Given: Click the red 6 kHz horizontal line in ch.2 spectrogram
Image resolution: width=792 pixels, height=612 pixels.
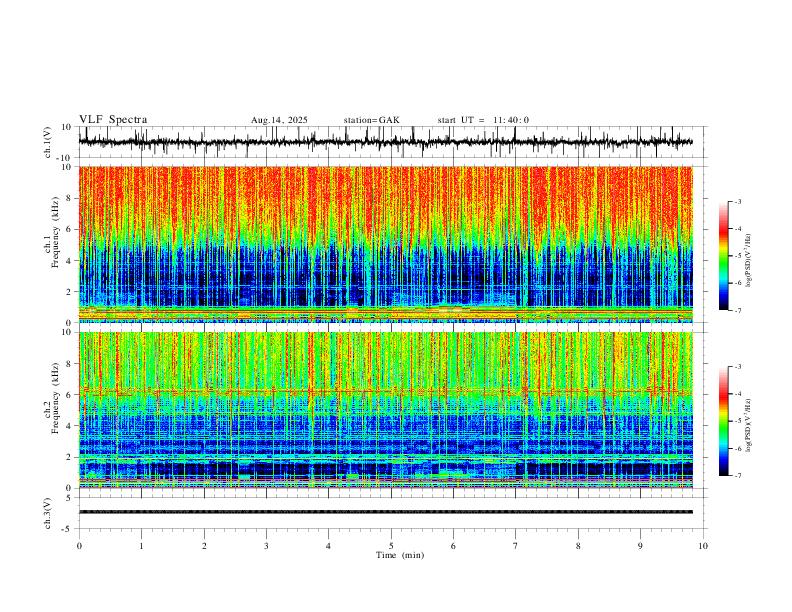Looking at the screenshot, I should tap(385, 391).
